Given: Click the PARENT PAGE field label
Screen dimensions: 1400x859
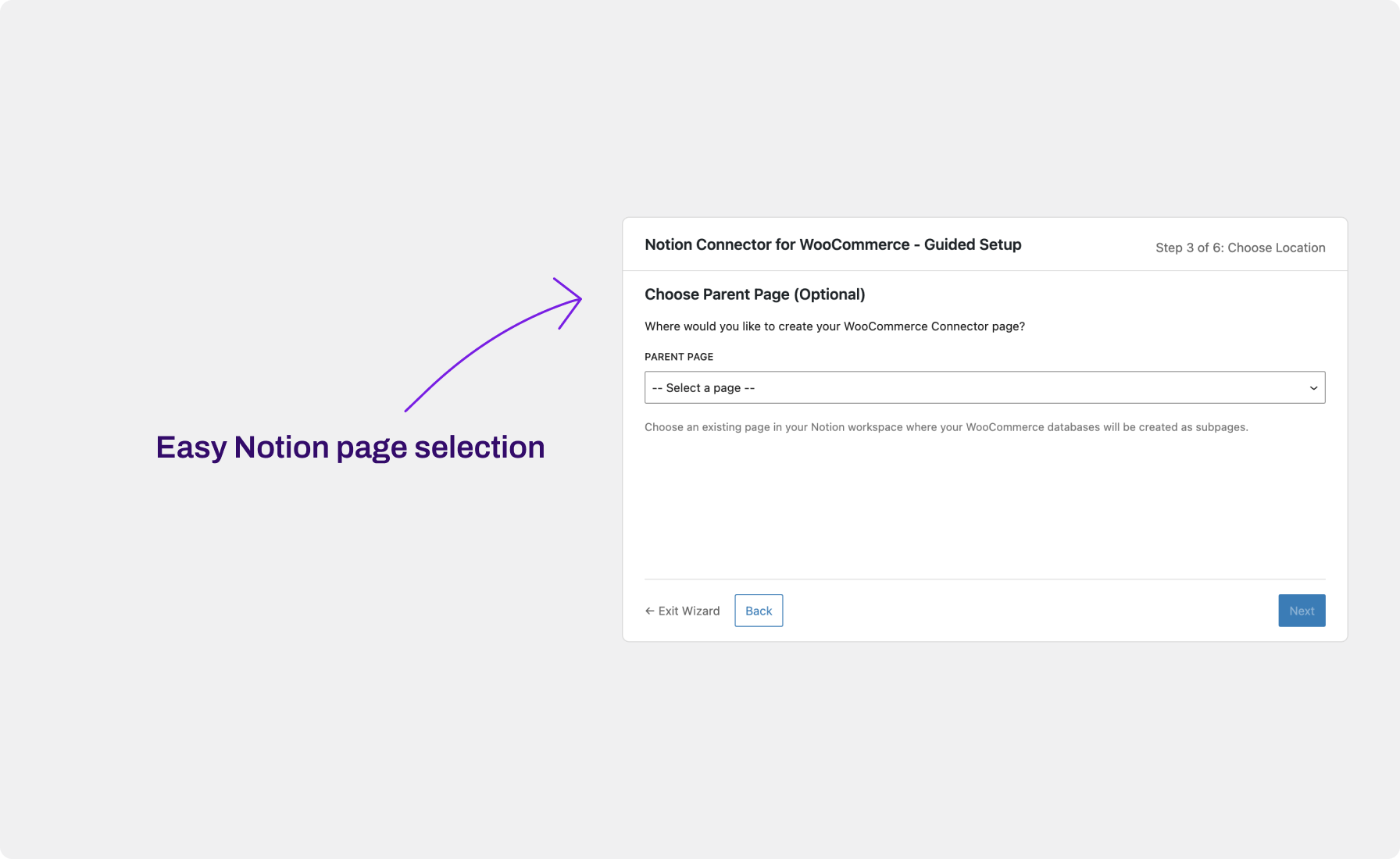Looking at the screenshot, I should (678, 356).
